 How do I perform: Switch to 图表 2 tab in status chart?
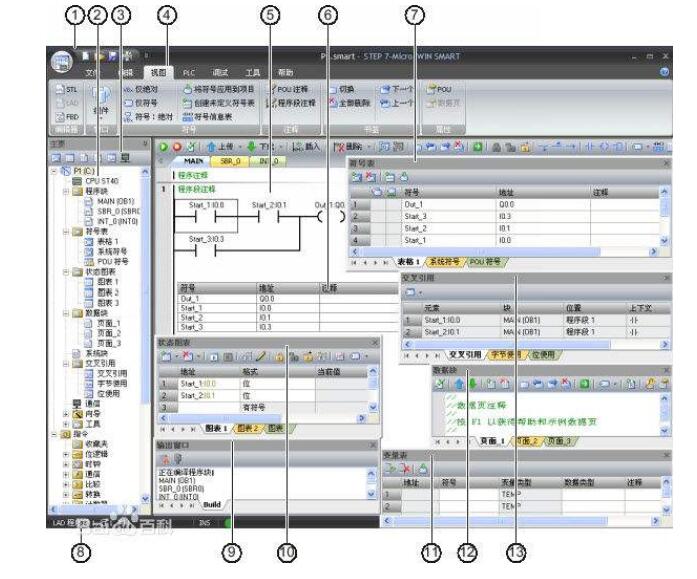point(248,429)
